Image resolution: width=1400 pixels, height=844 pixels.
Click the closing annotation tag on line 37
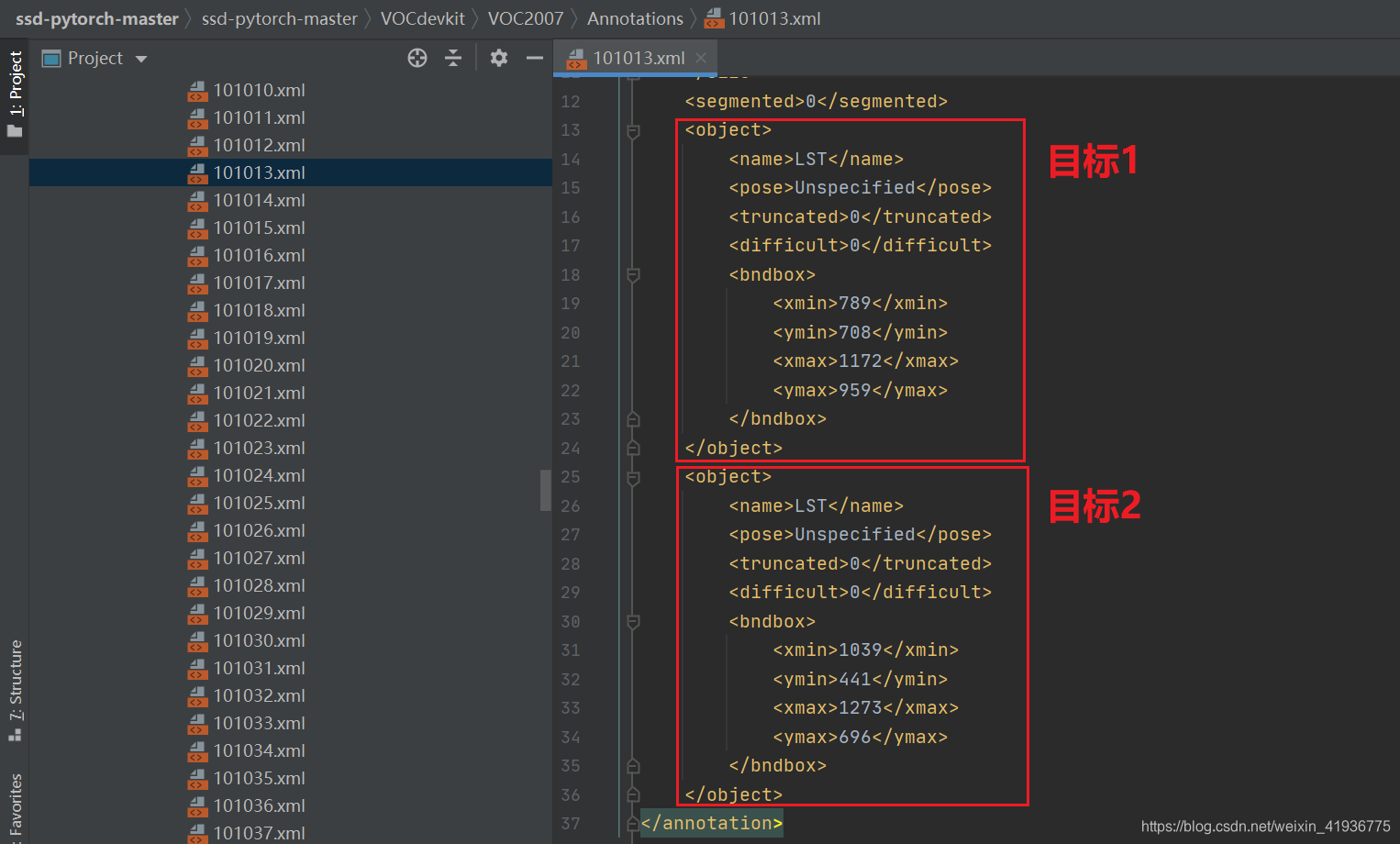(712, 824)
